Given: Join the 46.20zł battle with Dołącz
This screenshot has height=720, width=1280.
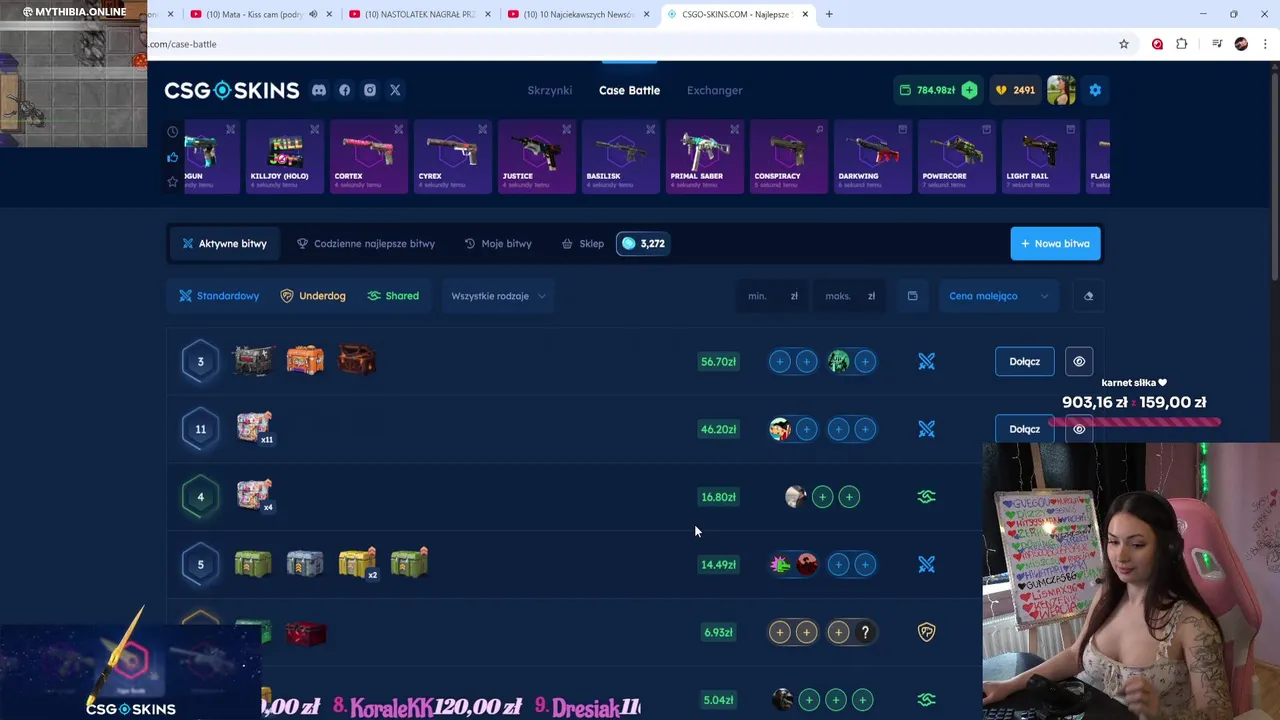Looking at the screenshot, I should click(x=1024, y=429).
